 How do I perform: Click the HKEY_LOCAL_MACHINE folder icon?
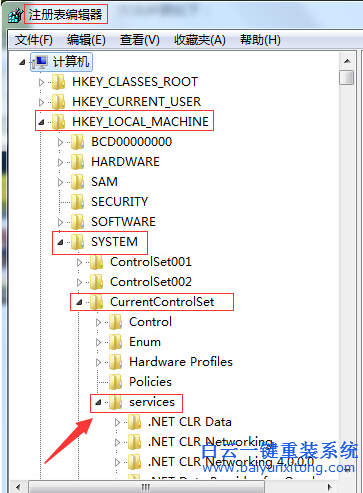(59, 122)
